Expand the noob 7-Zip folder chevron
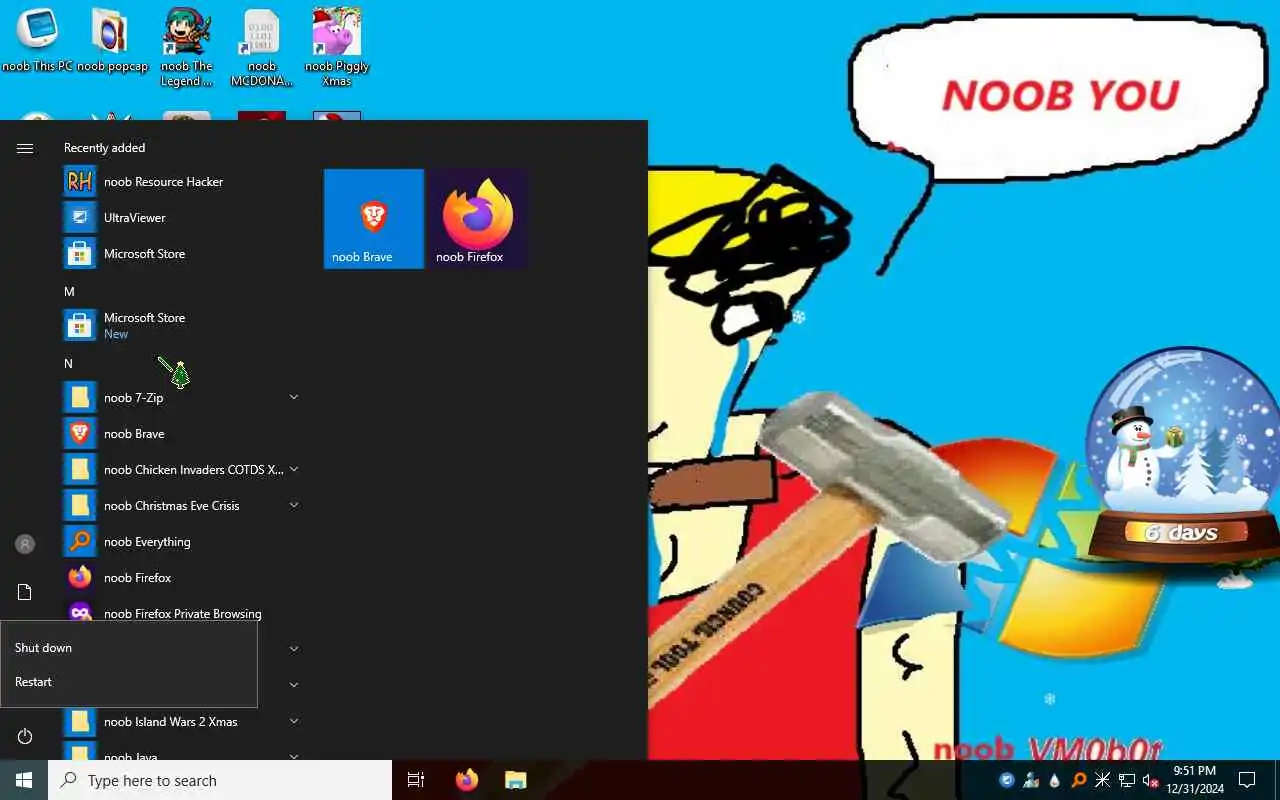Viewport: 1280px width, 800px height. 294,397
